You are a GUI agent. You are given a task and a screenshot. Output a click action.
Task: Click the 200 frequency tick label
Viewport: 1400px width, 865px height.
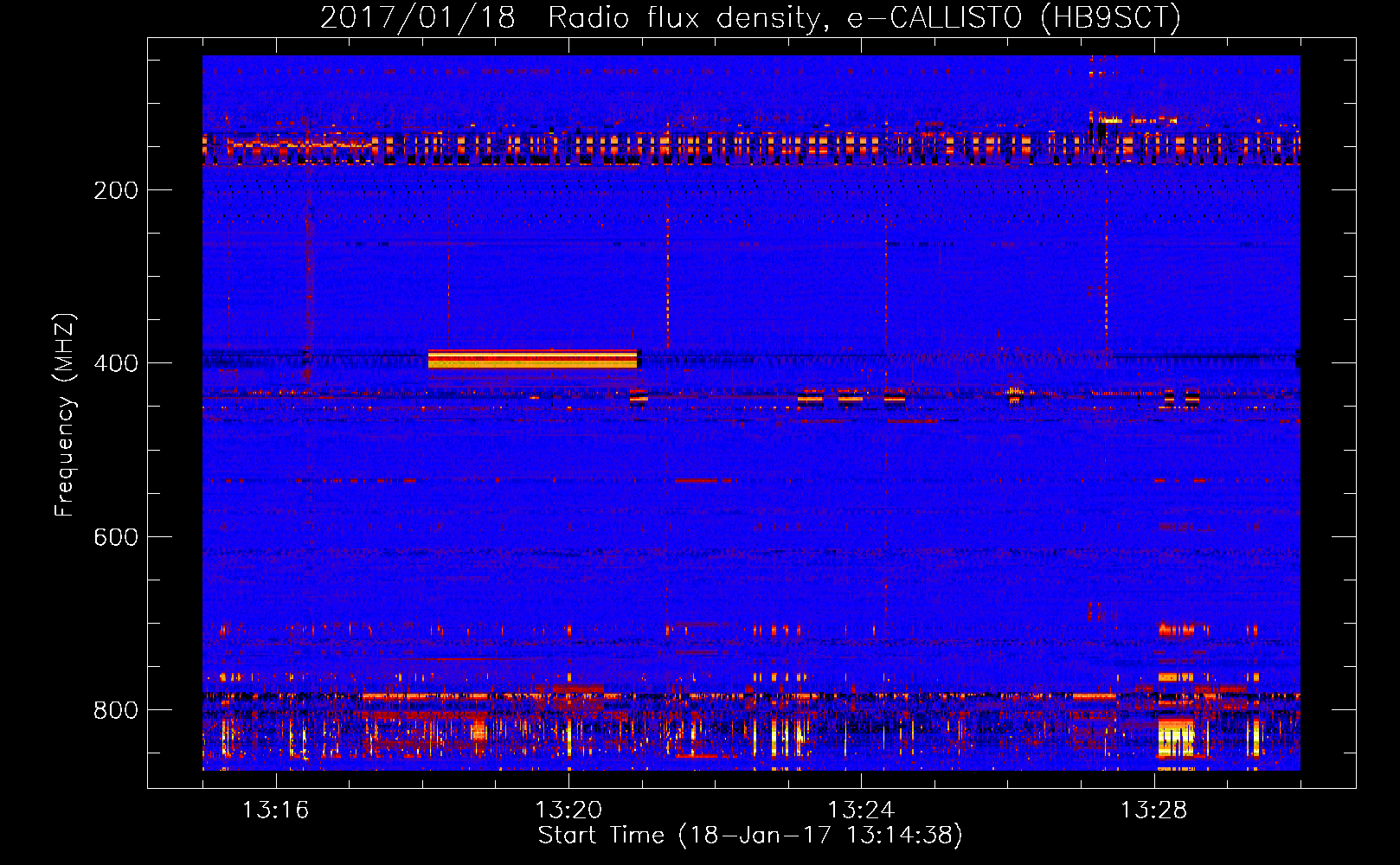tap(116, 190)
